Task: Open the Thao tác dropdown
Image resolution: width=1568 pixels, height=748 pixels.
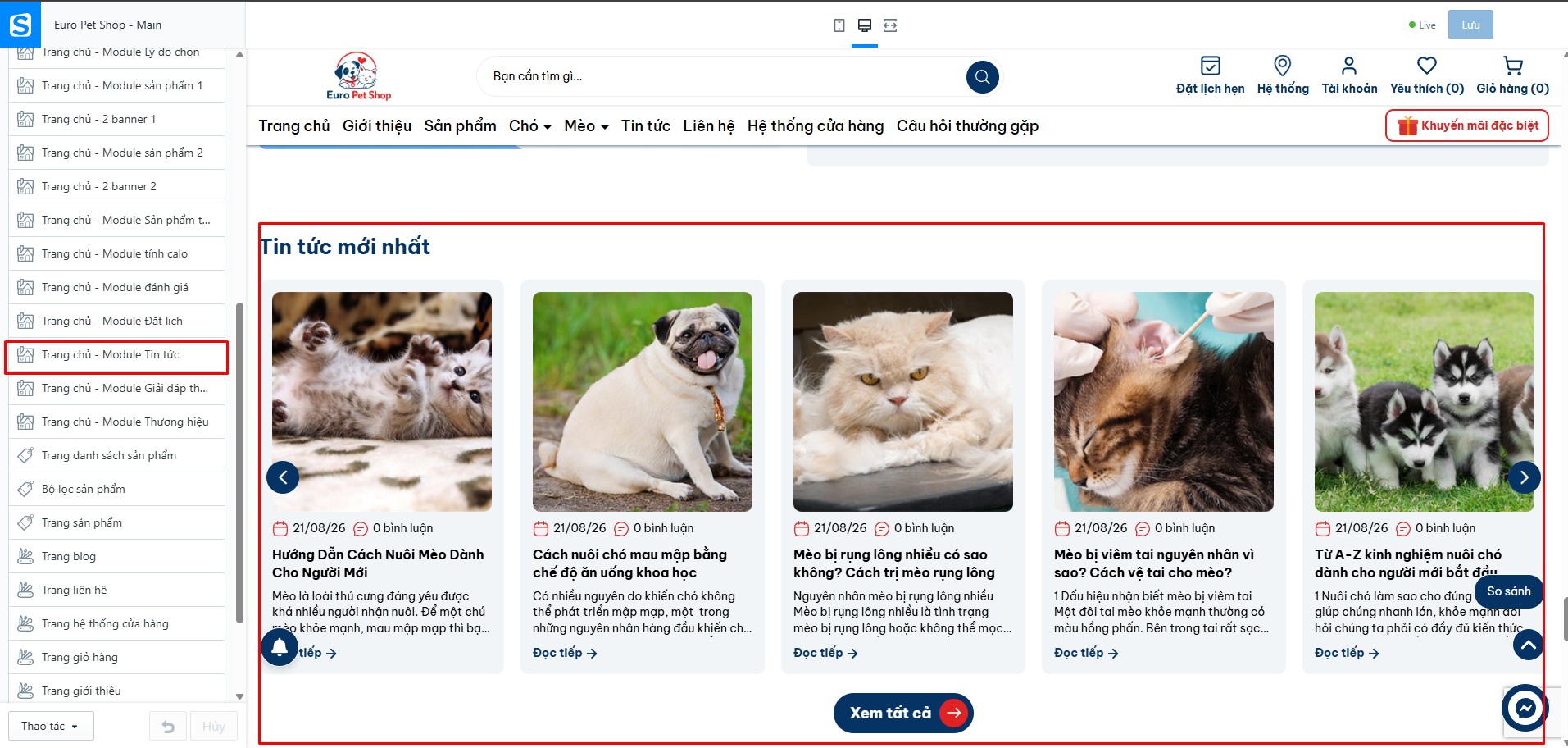Action: [x=51, y=726]
